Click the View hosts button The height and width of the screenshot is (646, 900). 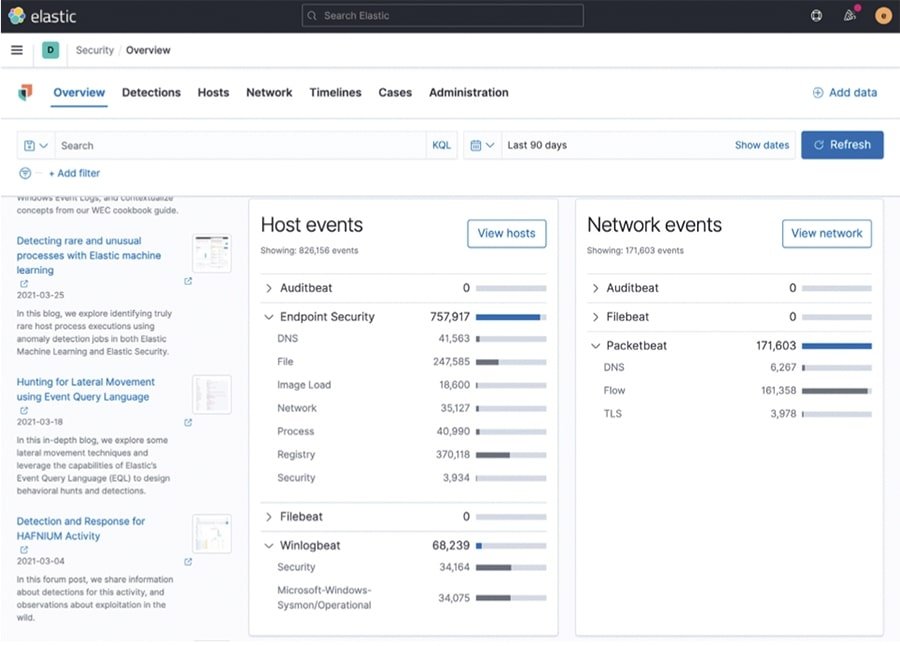click(x=507, y=233)
